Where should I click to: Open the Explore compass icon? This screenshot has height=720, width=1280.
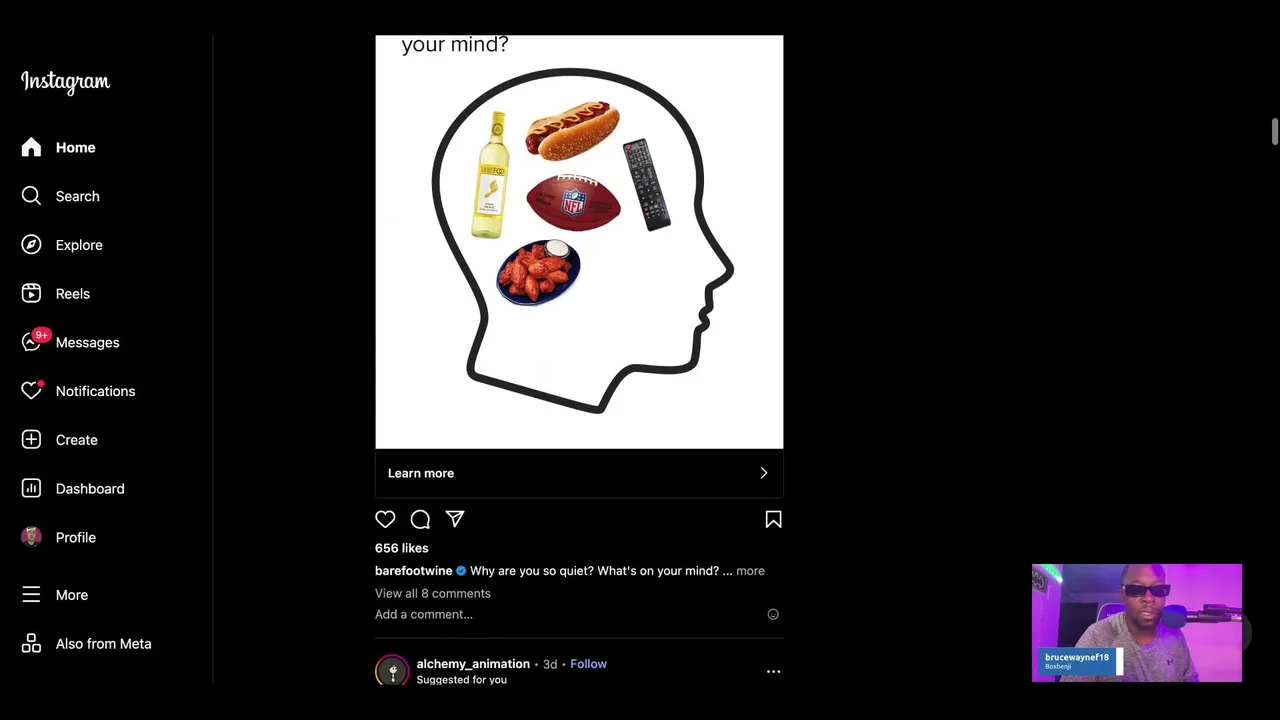click(x=31, y=245)
